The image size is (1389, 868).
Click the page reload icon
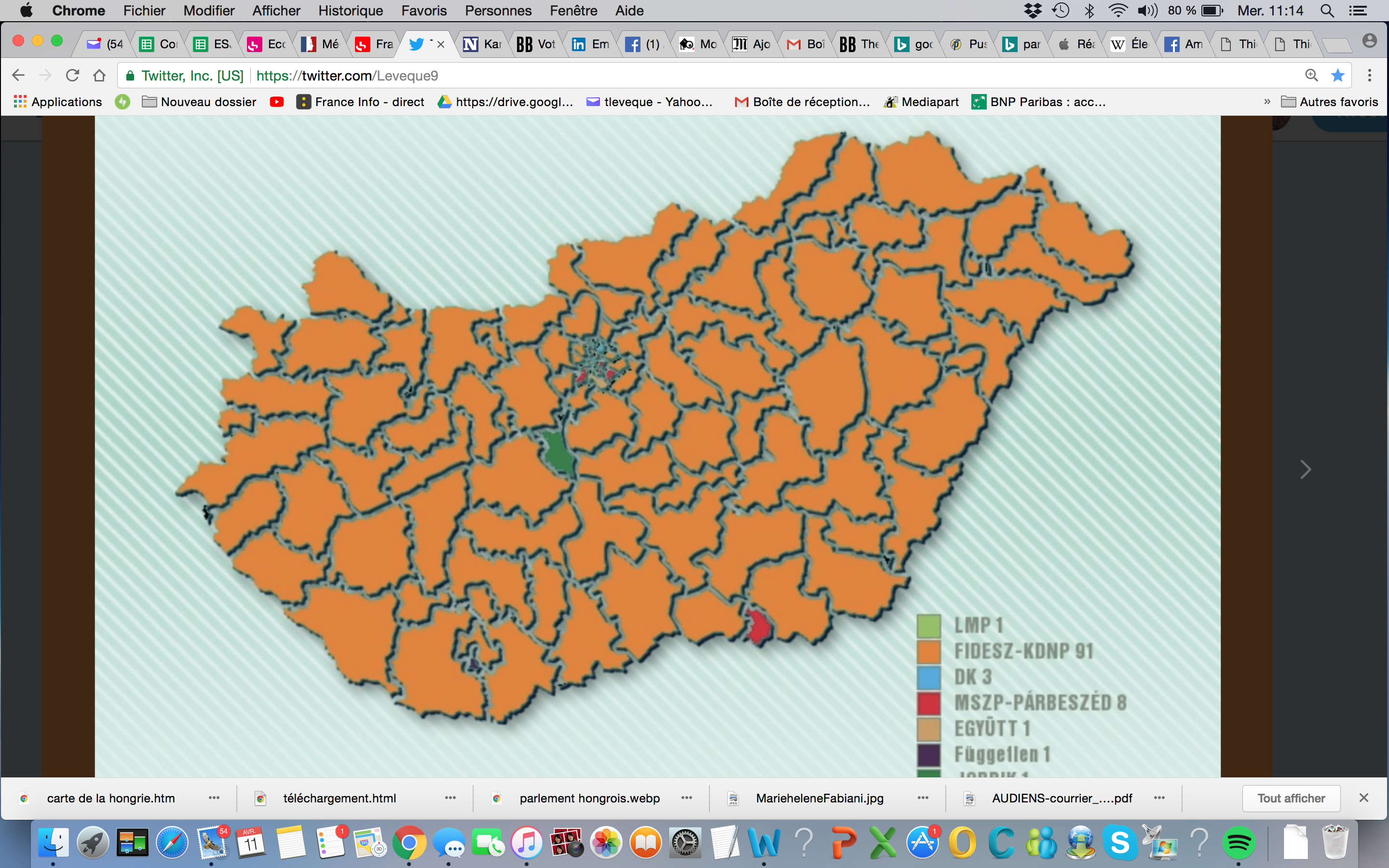72,75
